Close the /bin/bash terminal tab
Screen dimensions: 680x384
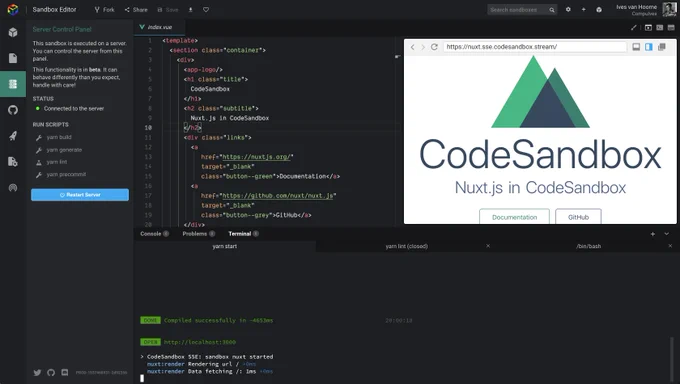click(670, 246)
